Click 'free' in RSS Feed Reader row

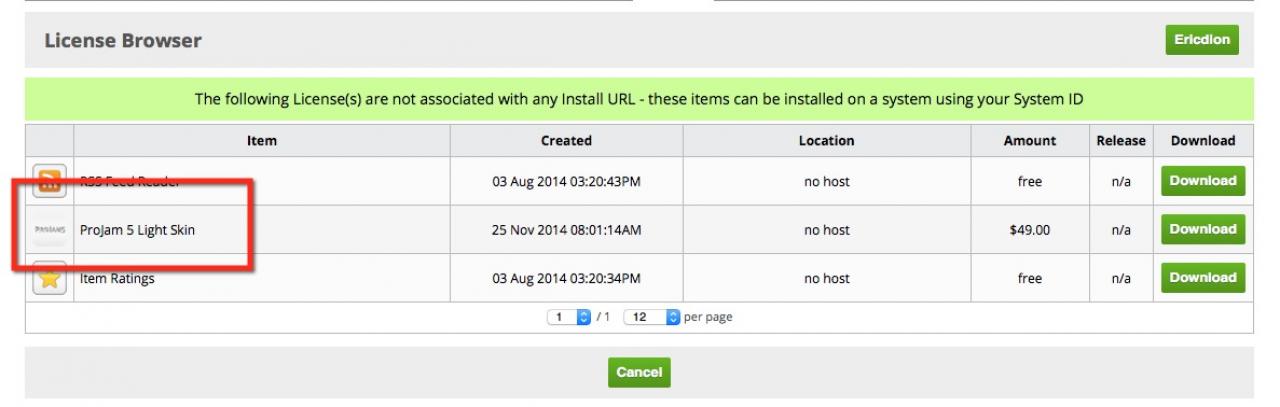pos(1029,182)
